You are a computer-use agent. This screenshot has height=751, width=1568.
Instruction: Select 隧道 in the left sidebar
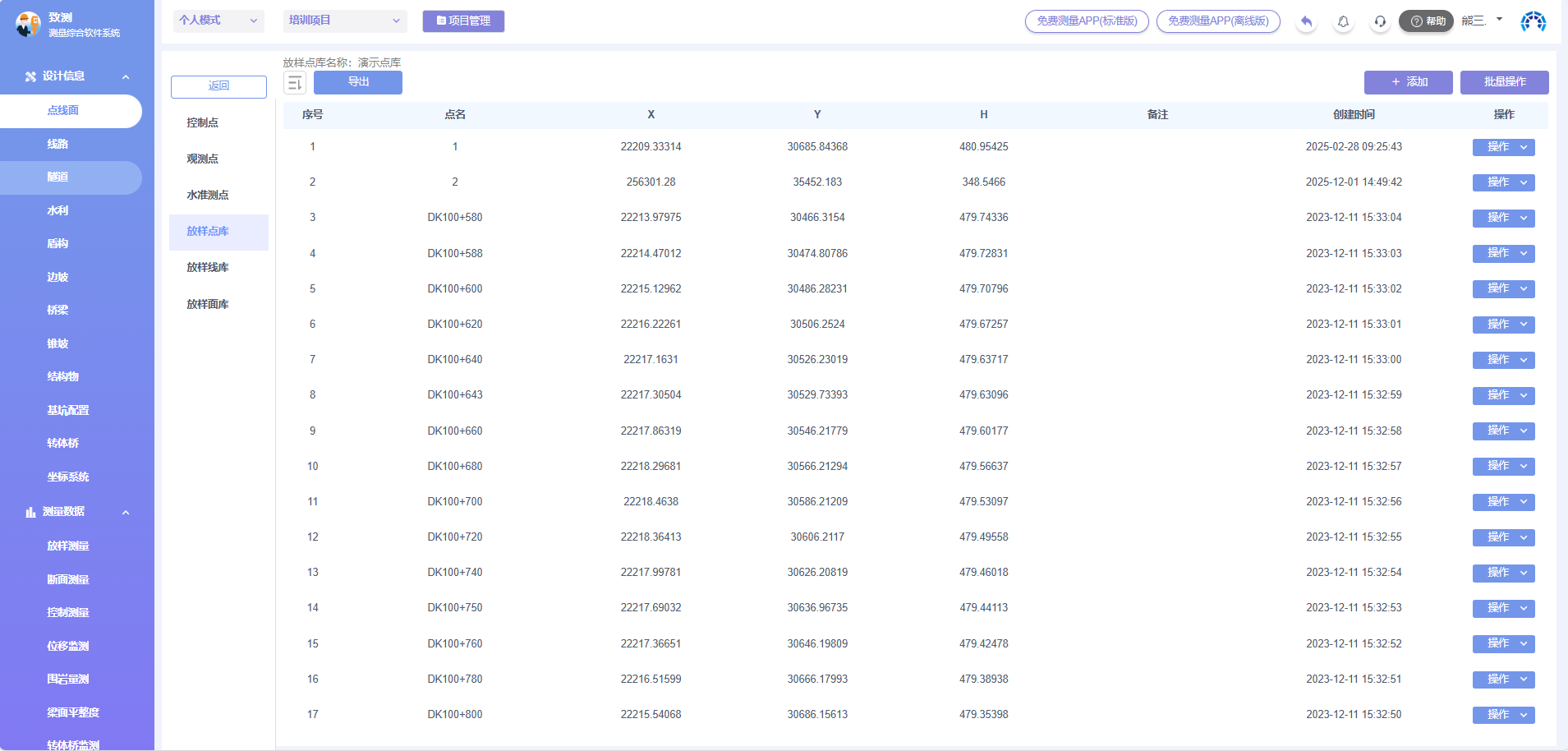pyautogui.click(x=57, y=177)
